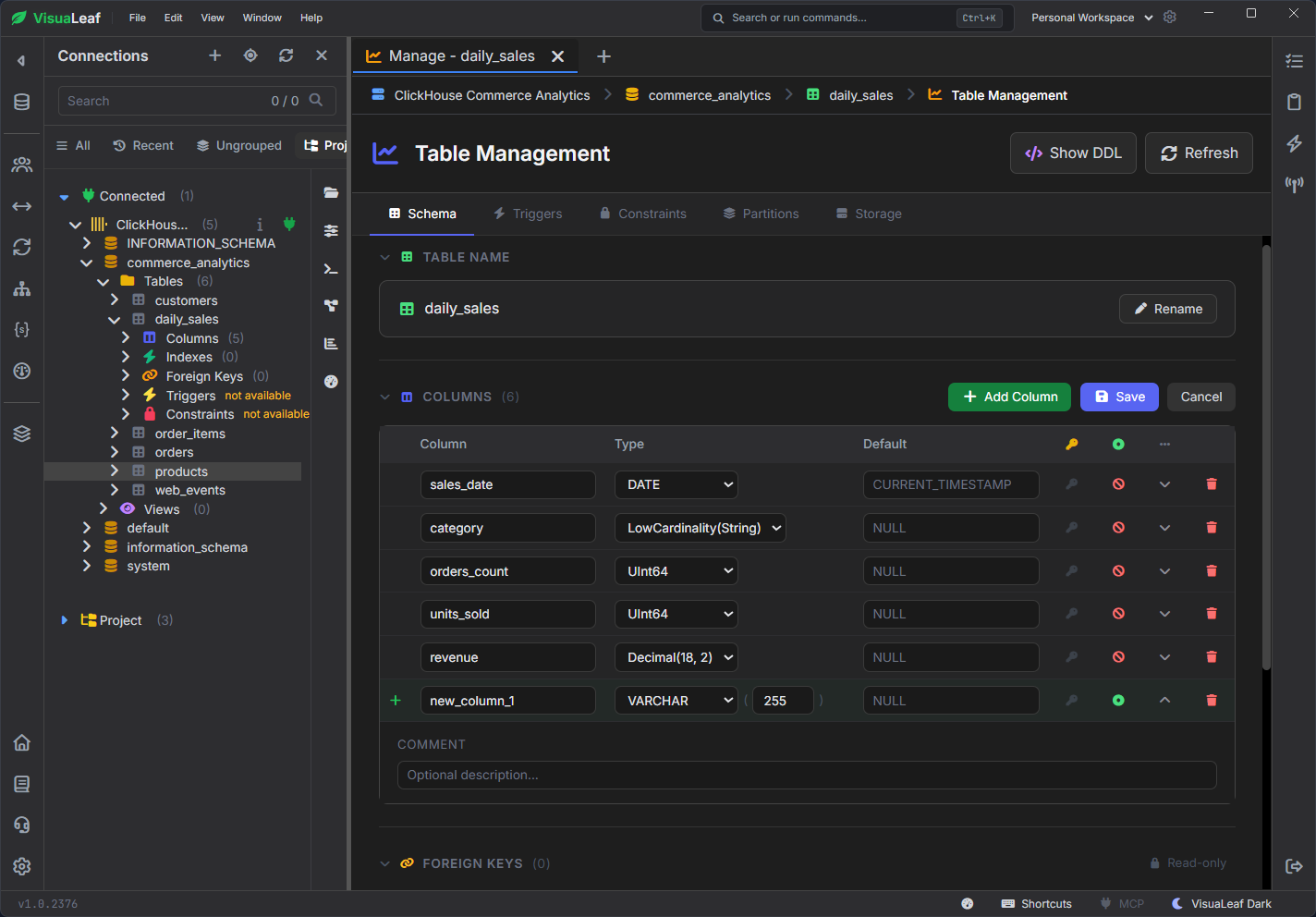Click the Add Column button
The height and width of the screenshot is (917, 1316).
[x=1009, y=397]
